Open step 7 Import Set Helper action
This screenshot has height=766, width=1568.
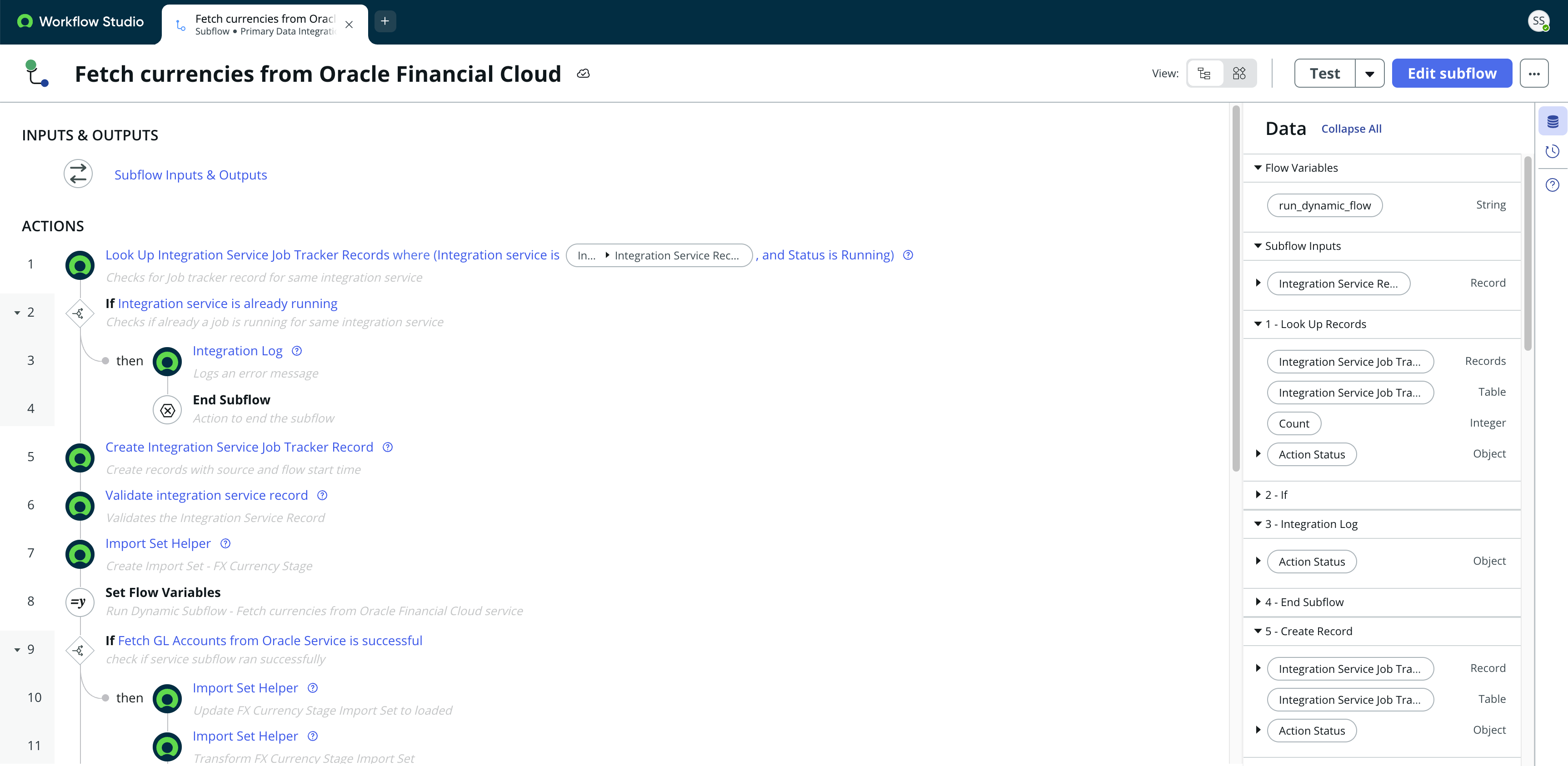158,543
